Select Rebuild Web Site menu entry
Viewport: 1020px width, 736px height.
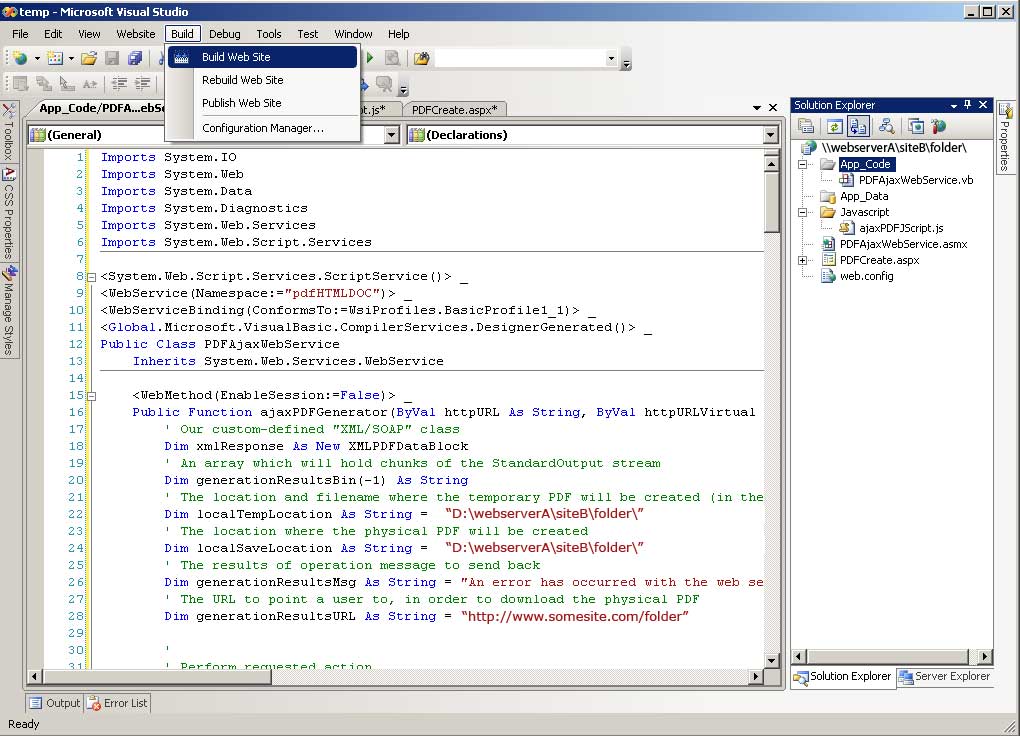(x=262, y=80)
